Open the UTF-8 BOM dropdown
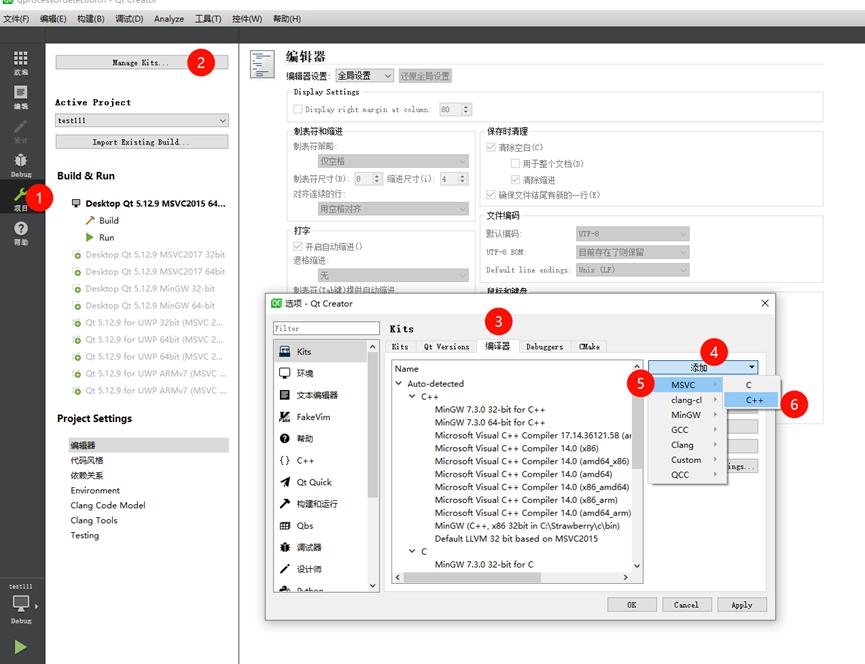The width and height of the screenshot is (865, 664). 633,252
